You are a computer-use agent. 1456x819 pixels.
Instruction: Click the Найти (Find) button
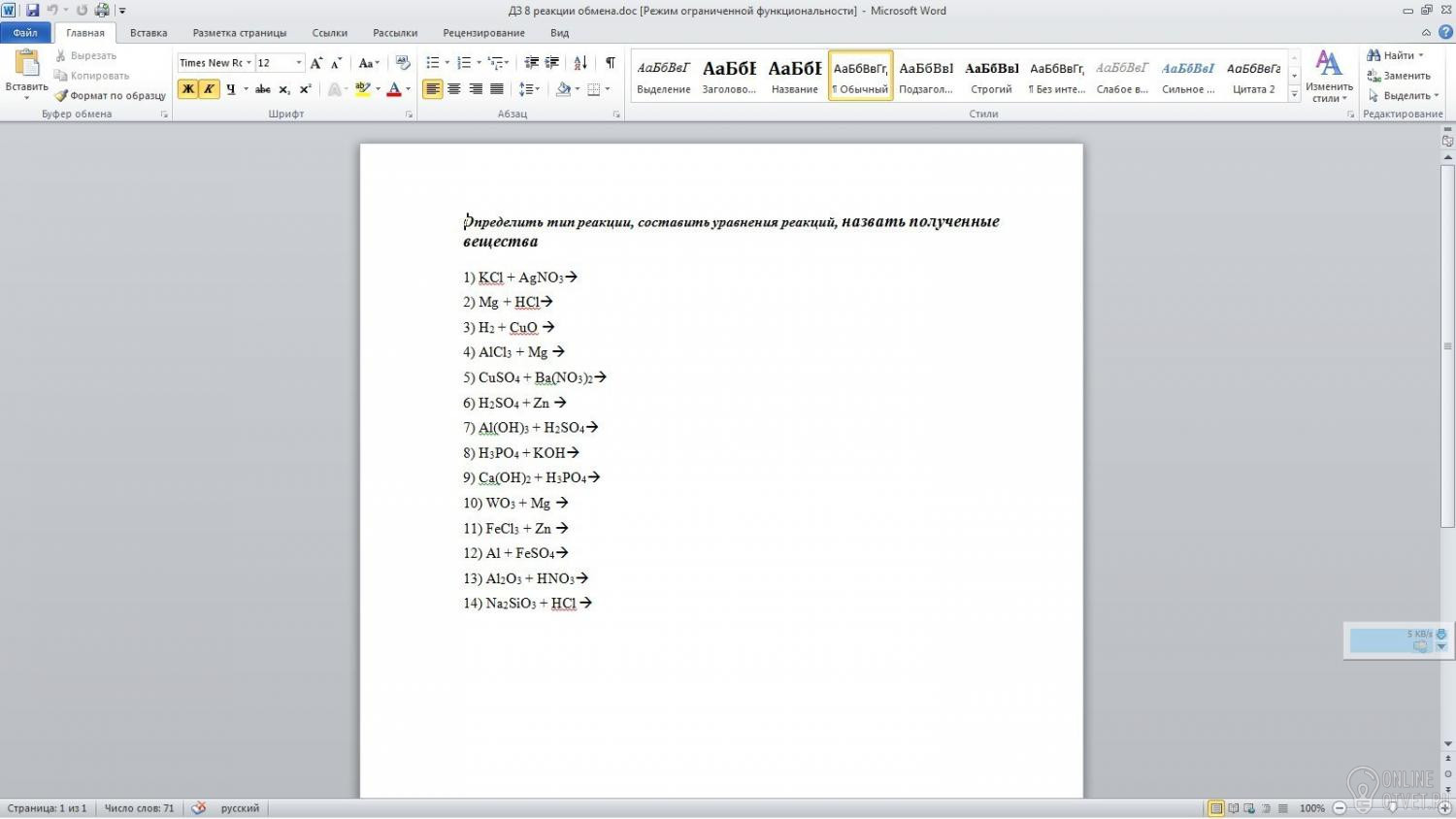point(1397,55)
